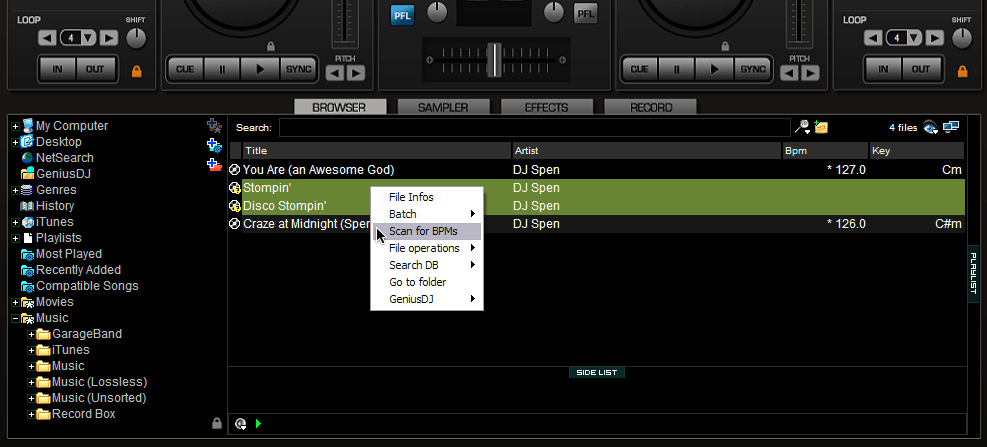Click the network monitors icon beside 4 files

coord(950,127)
